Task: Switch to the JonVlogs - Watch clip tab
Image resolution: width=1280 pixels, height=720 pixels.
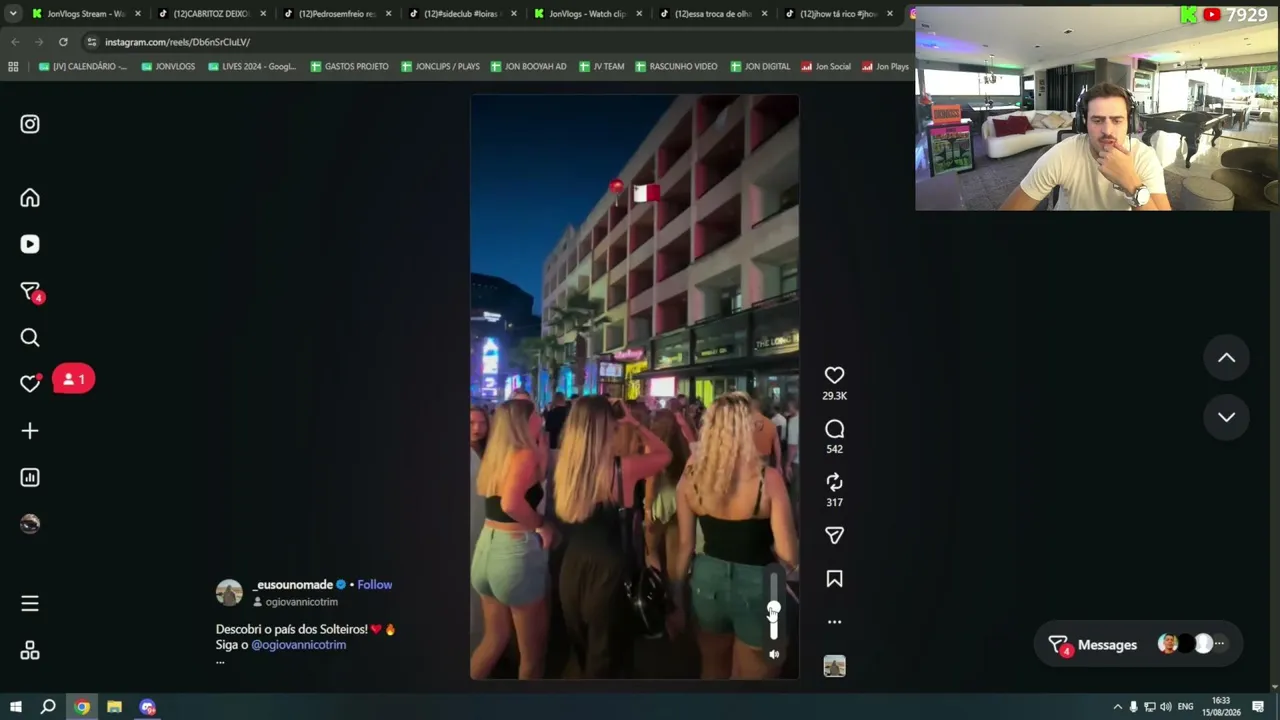Action: (588, 14)
